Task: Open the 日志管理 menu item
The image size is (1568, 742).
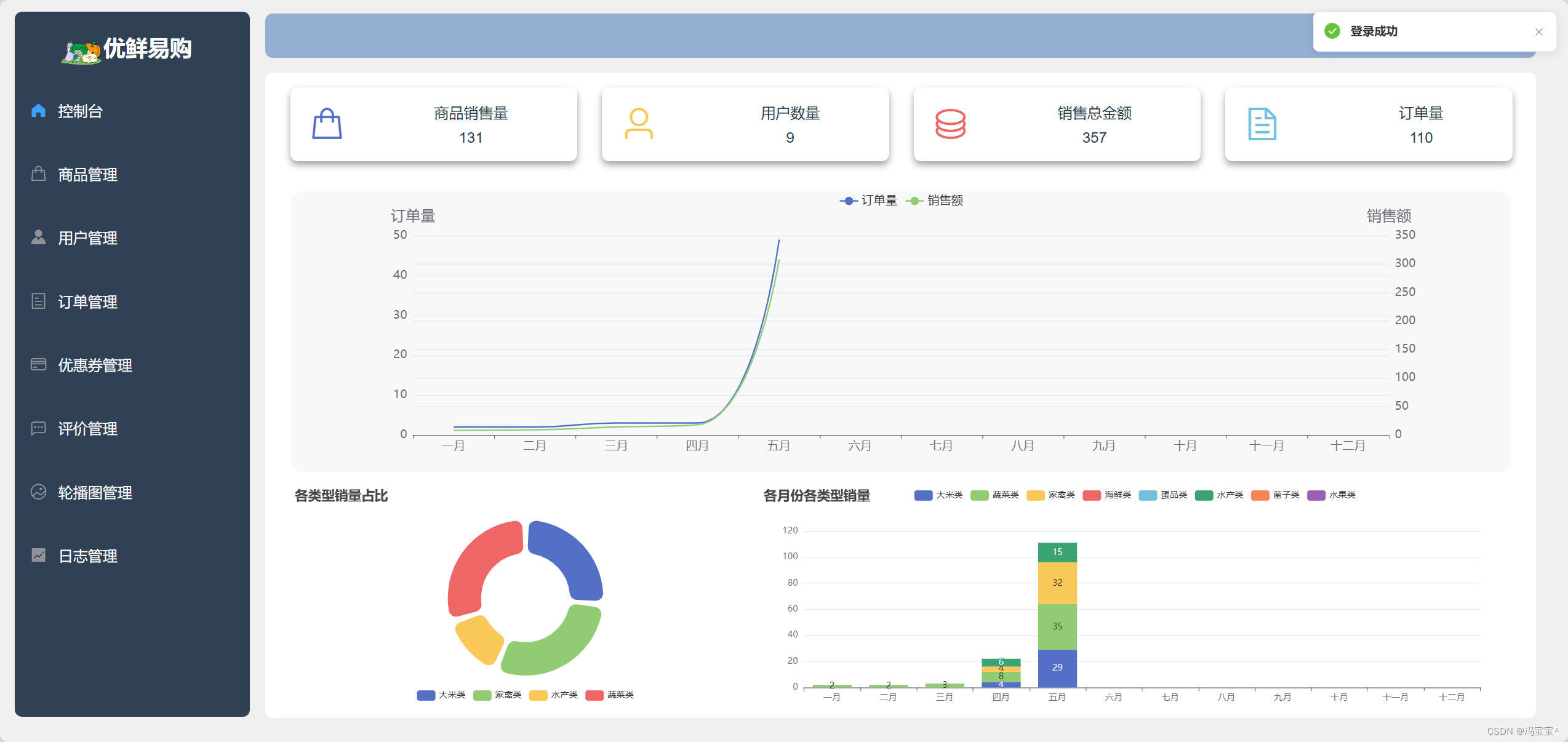Action: tap(87, 556)
